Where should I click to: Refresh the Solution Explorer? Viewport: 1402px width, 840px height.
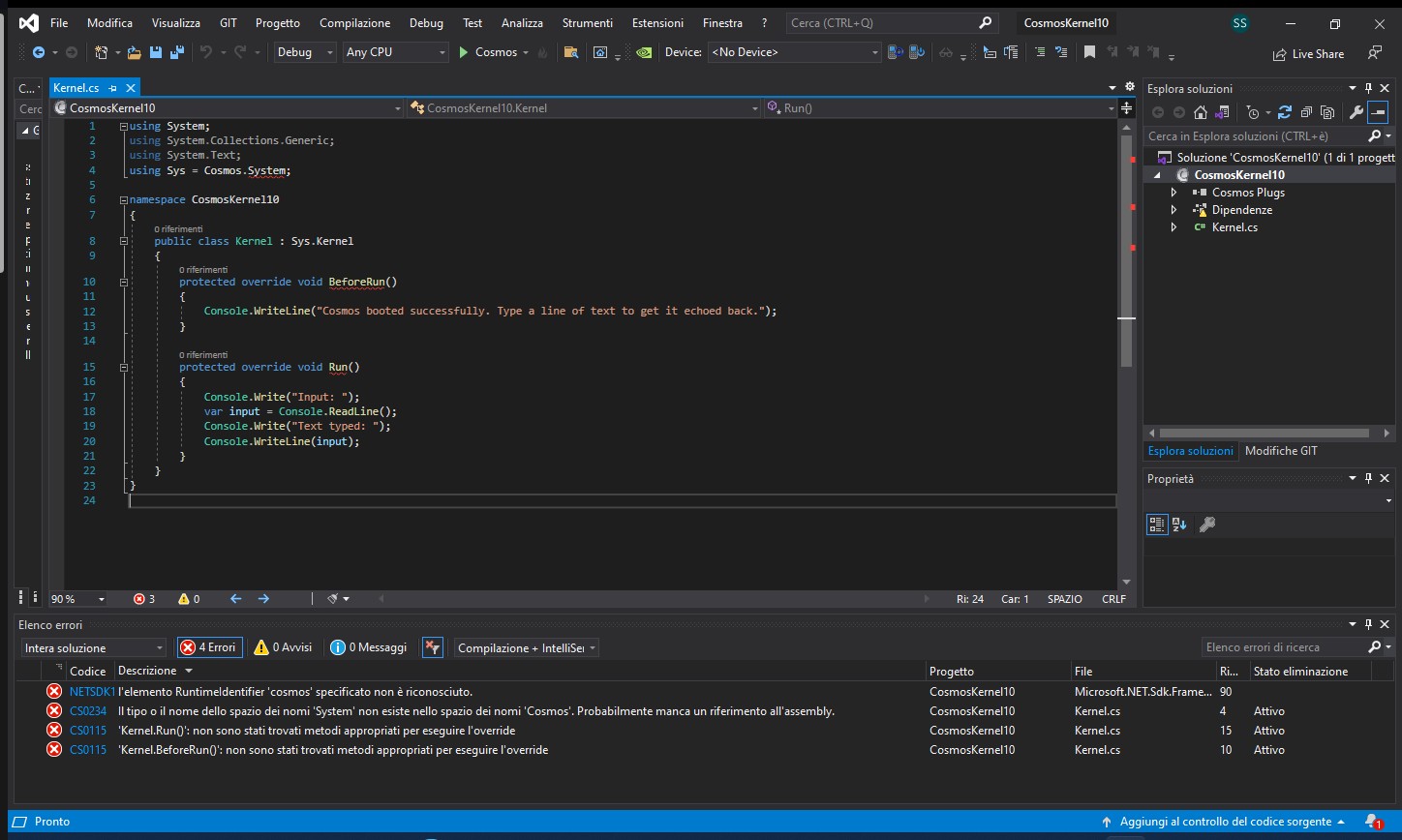tap(1285, 113)
